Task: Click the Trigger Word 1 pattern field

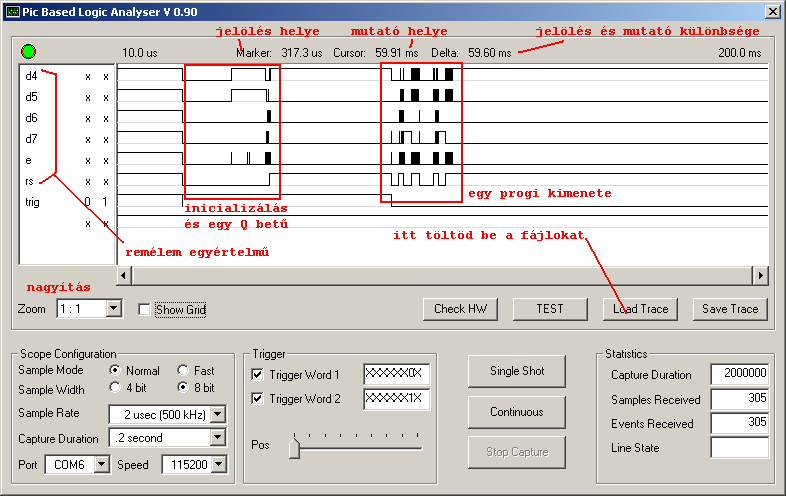Action: [x=397, y=374]
